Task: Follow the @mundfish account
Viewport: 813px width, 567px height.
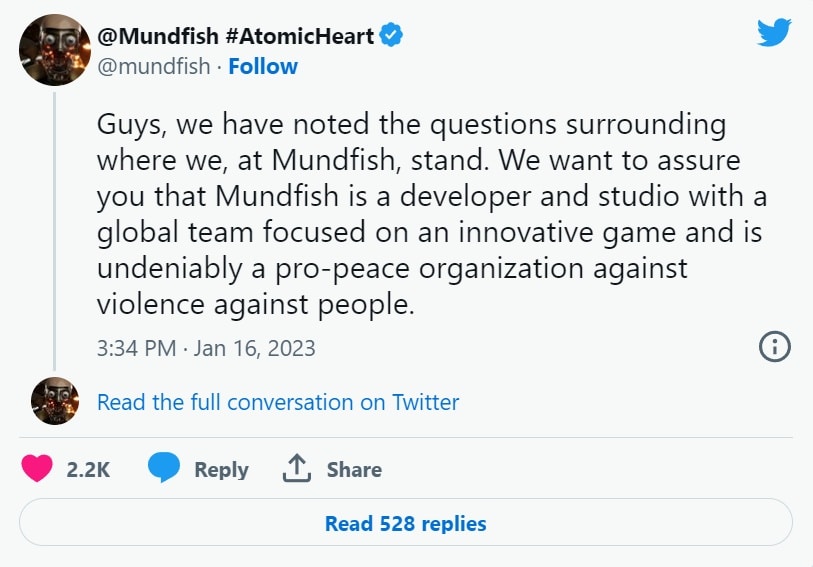Action: pyautogui.click(x=263, y=67)
